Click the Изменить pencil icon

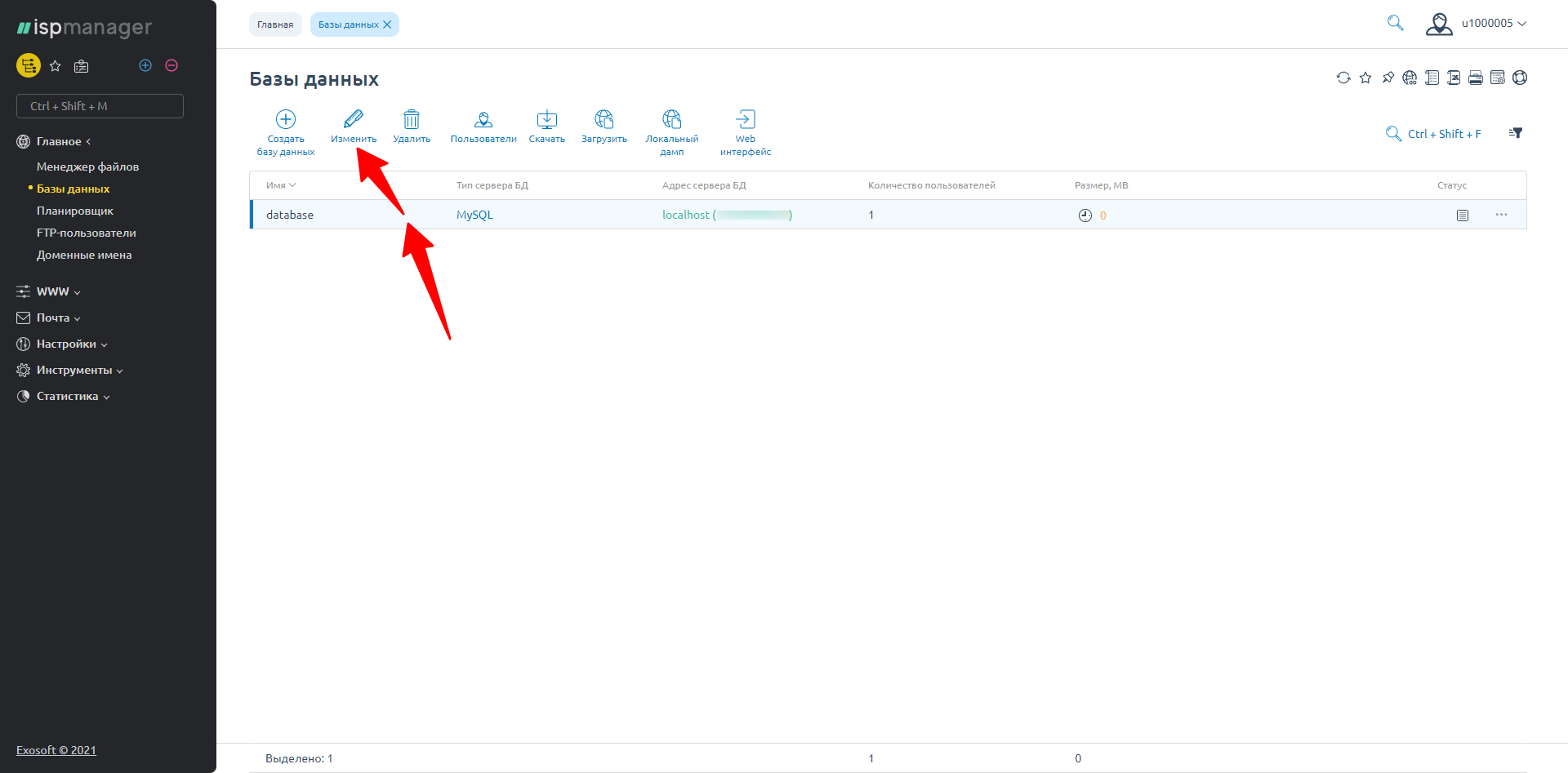coord(354,119)
